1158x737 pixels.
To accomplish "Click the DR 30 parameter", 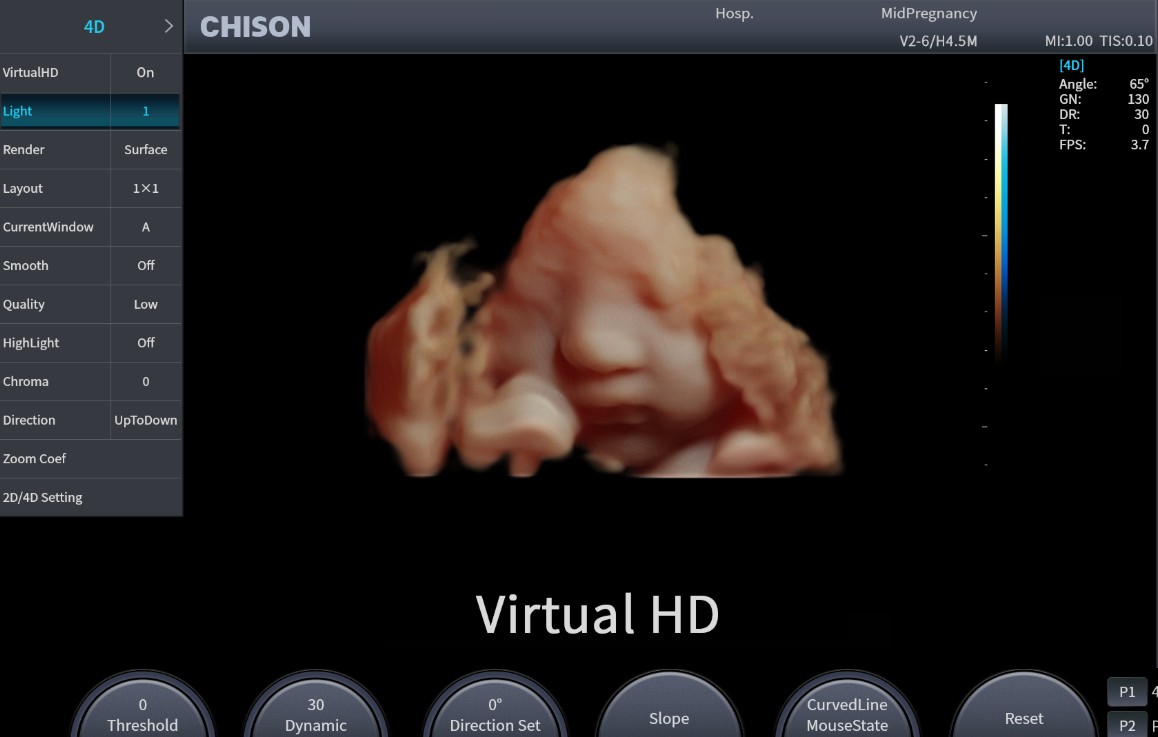I will coord(1104,114).
